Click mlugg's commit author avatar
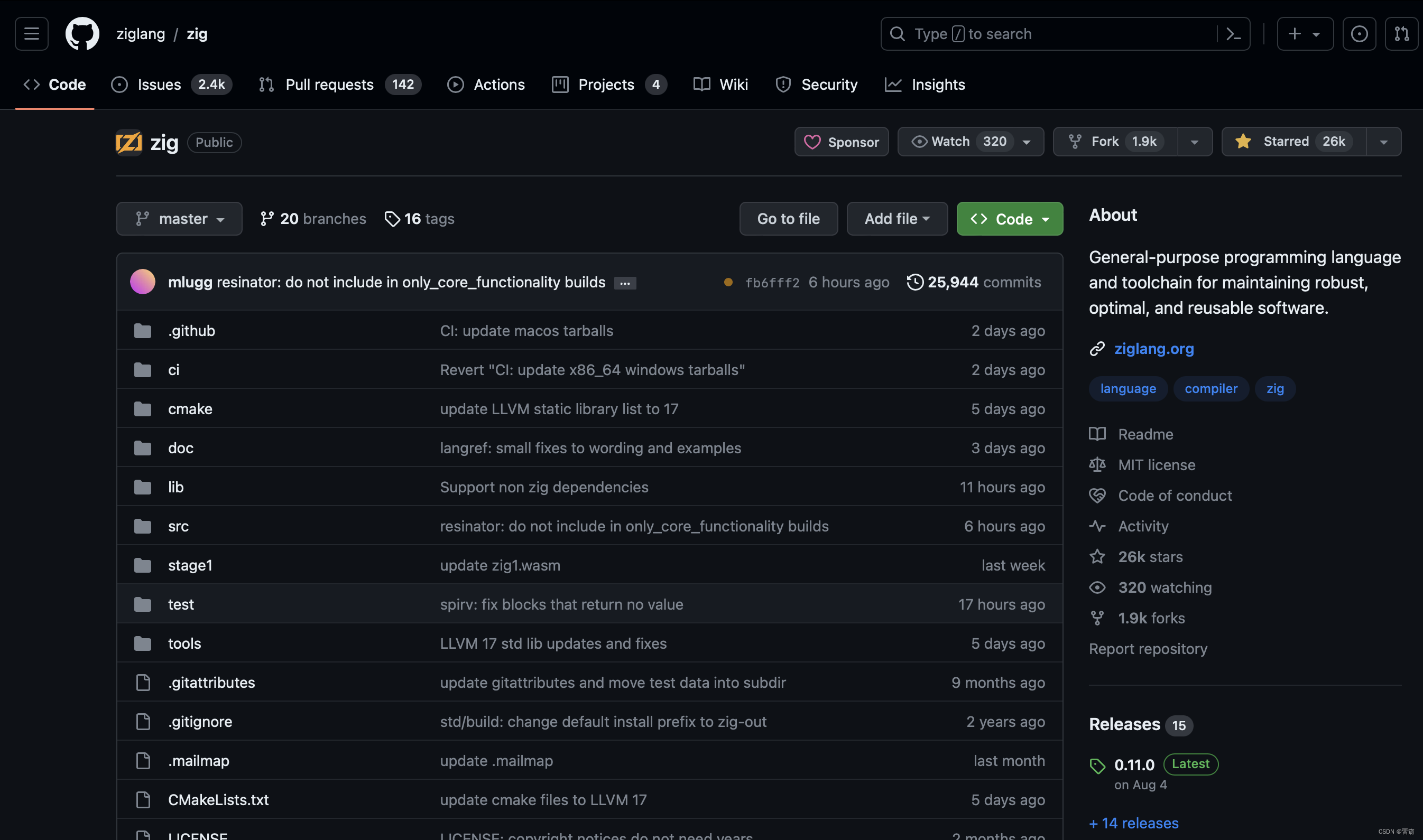The image size is (1423, 840). point(143,282)
